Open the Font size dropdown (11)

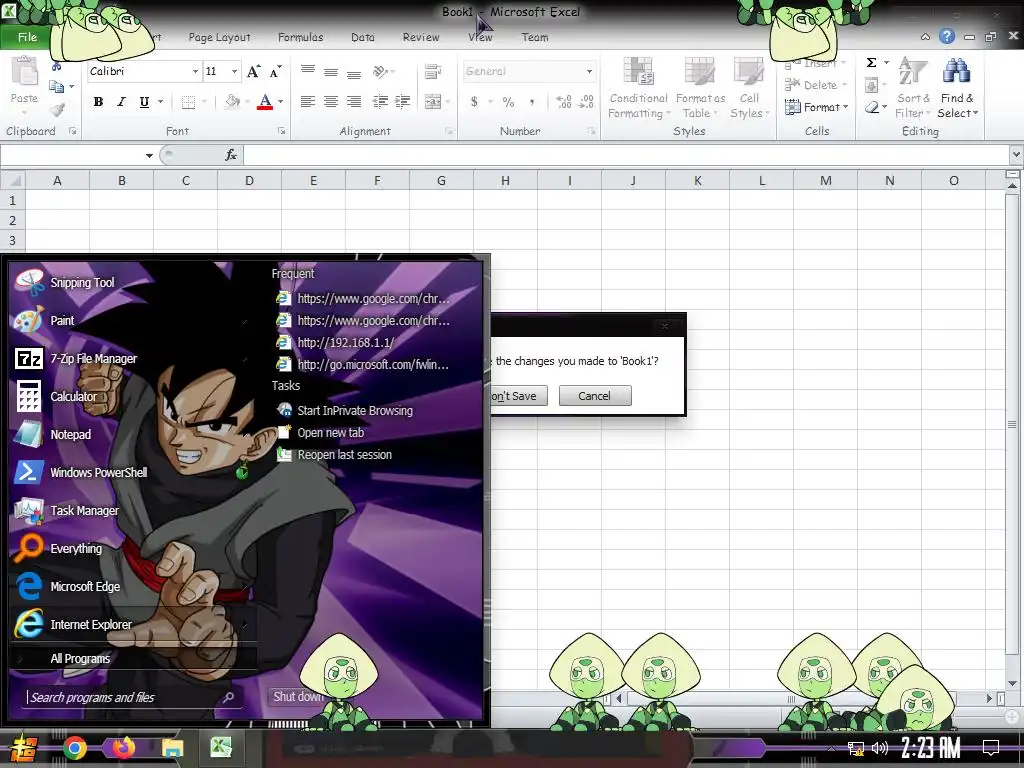coord(234,71)
